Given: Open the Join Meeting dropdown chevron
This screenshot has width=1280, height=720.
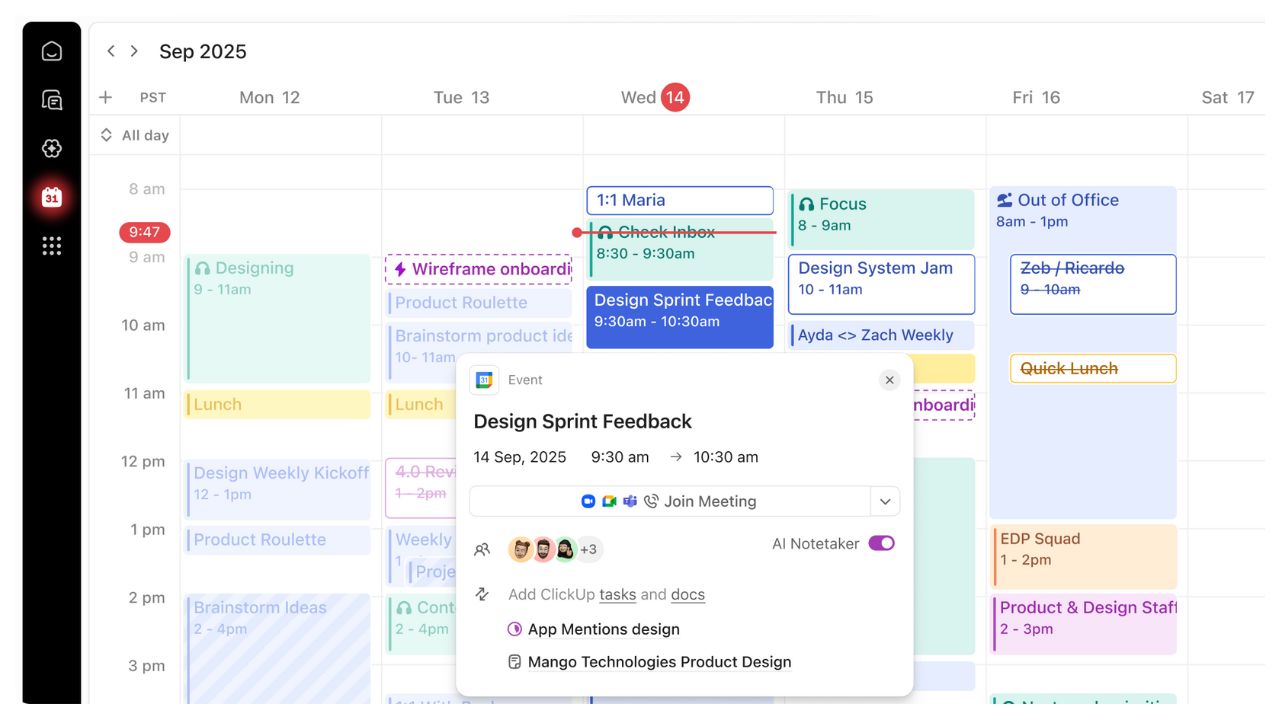Looking at the screenshot, I should click(x=884, y=501).
